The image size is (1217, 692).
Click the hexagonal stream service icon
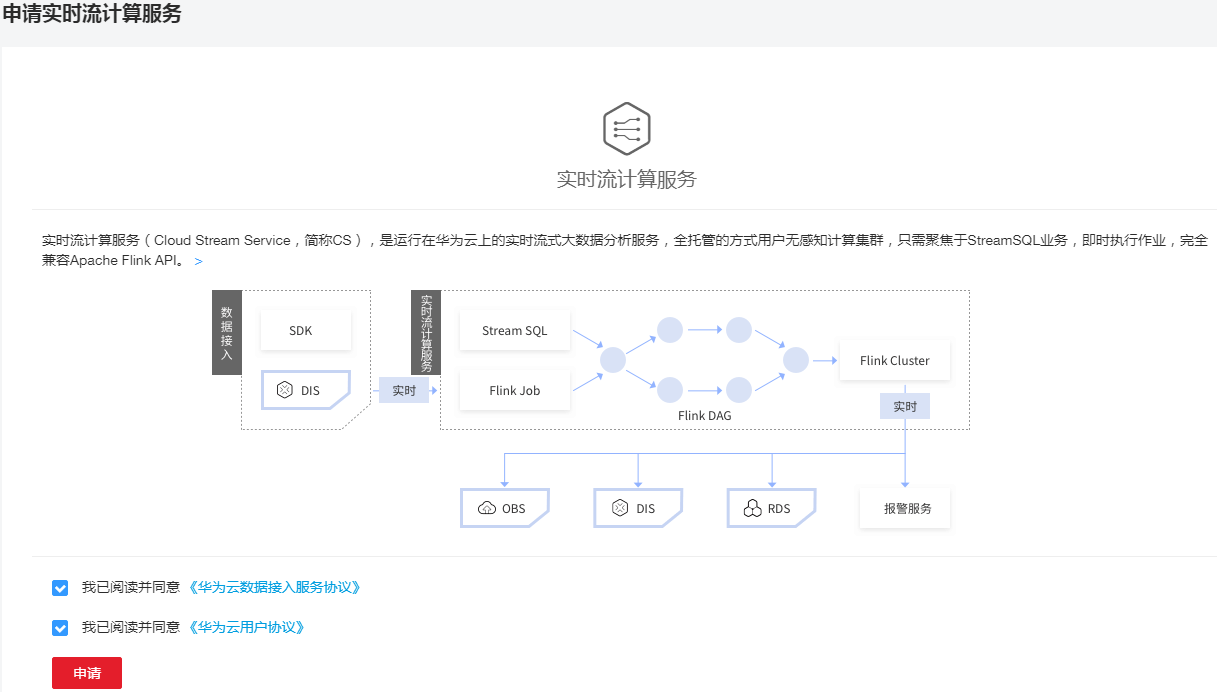click(627, 128)
